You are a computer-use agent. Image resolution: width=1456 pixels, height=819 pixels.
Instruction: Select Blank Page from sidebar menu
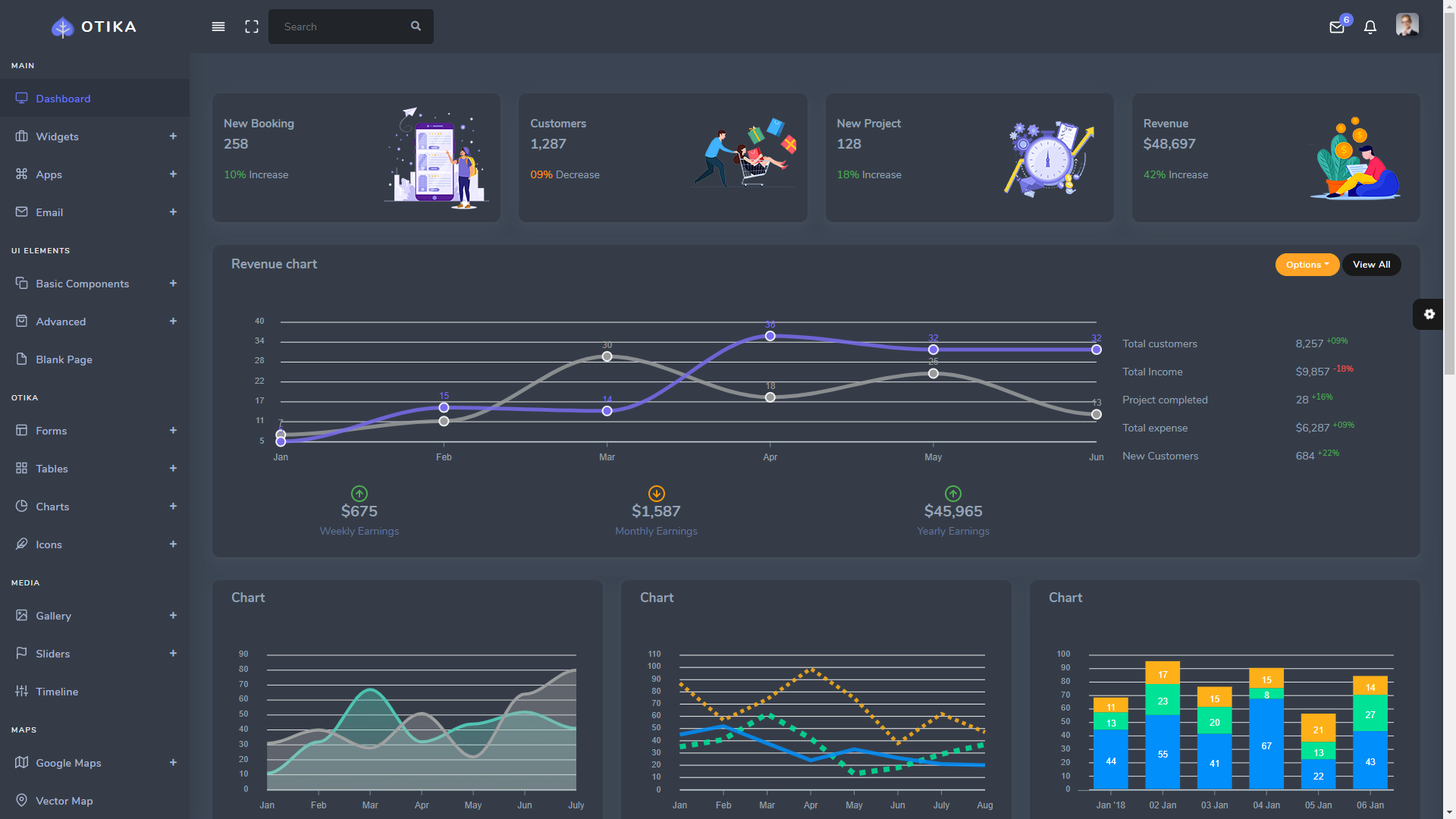[64, 359]
